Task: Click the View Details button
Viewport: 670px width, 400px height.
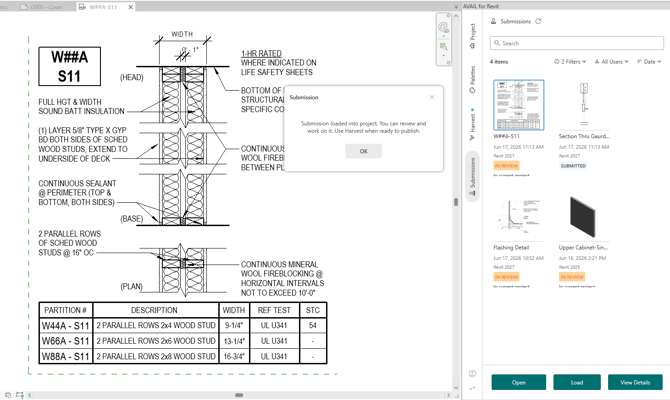Action: pos(635,382)
